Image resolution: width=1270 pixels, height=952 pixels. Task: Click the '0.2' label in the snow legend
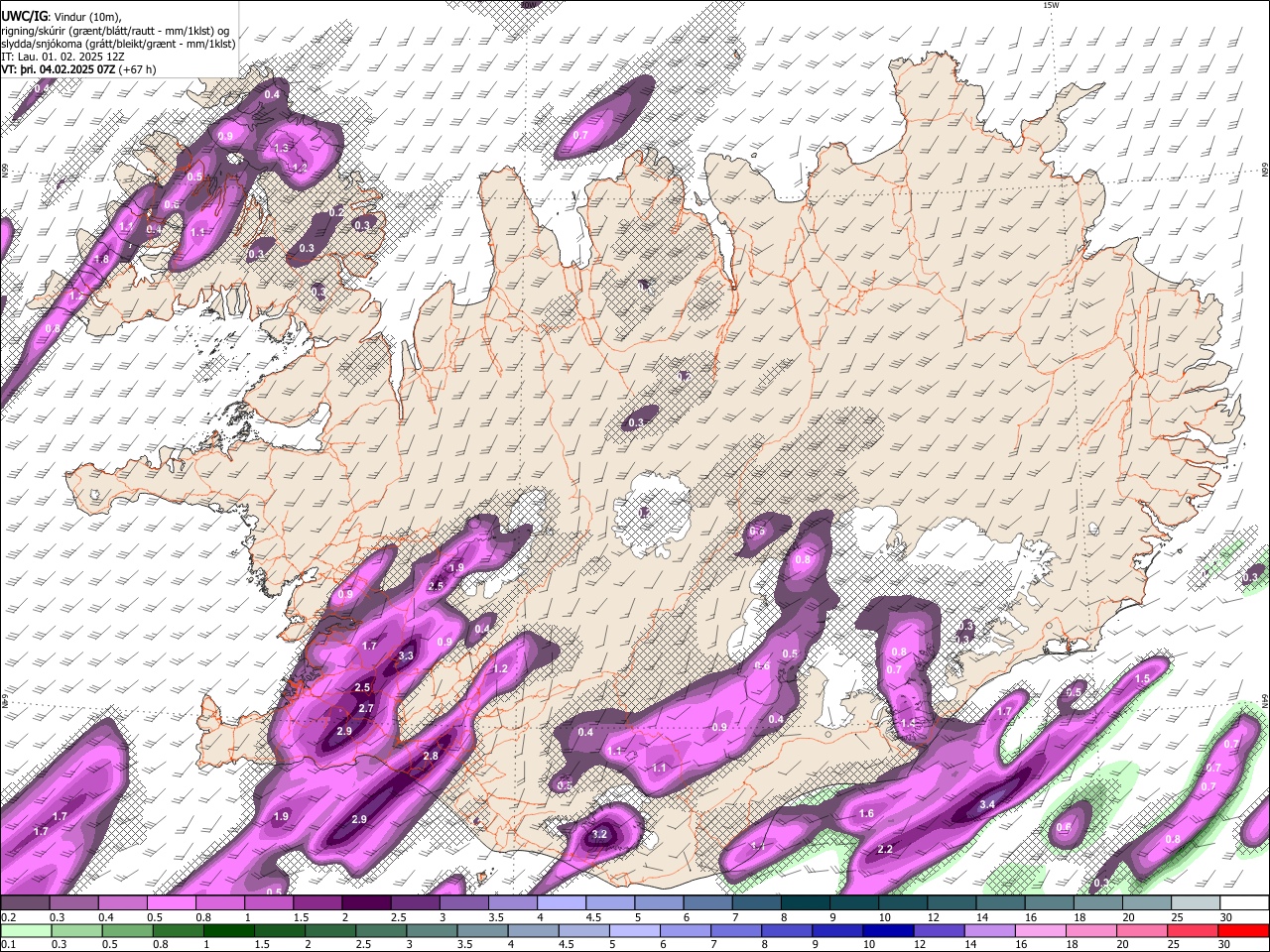click(7, 916)
